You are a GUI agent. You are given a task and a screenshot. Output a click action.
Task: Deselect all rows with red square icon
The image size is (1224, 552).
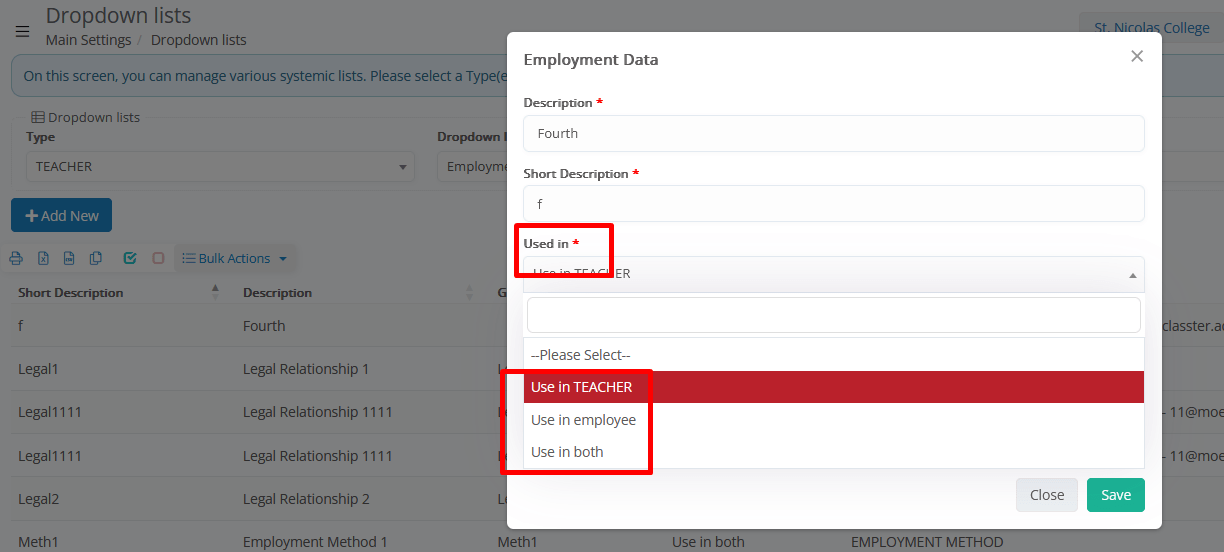click(x=158, y=258)
